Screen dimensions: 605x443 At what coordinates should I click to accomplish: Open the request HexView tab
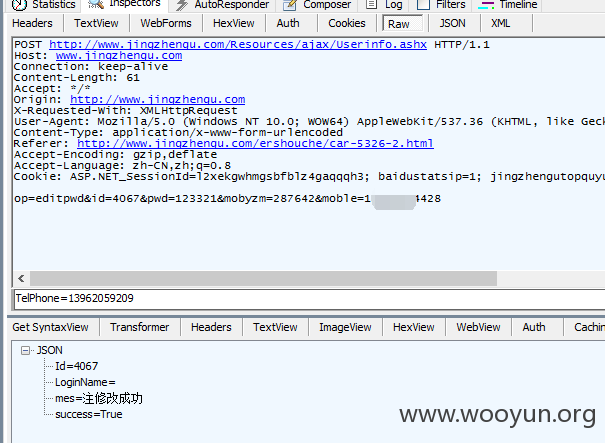coord(234,23)
